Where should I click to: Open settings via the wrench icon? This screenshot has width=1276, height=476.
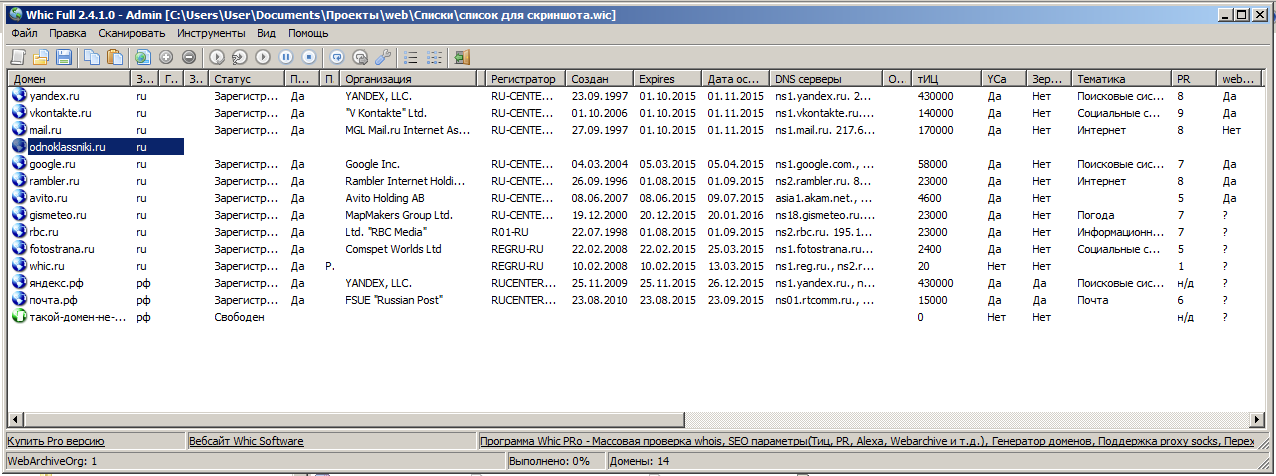click(382, 57)
